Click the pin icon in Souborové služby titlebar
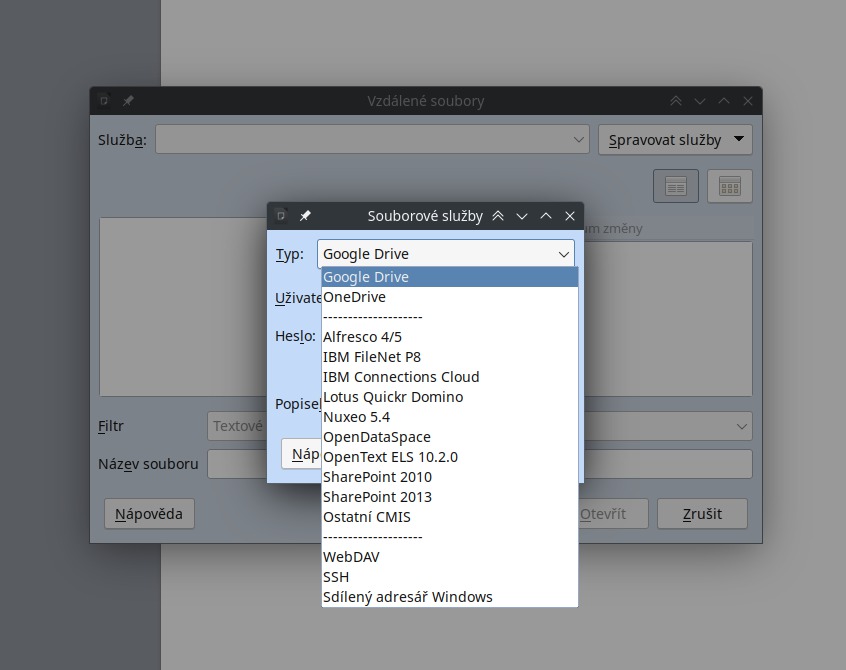 (x=305, y=216)
